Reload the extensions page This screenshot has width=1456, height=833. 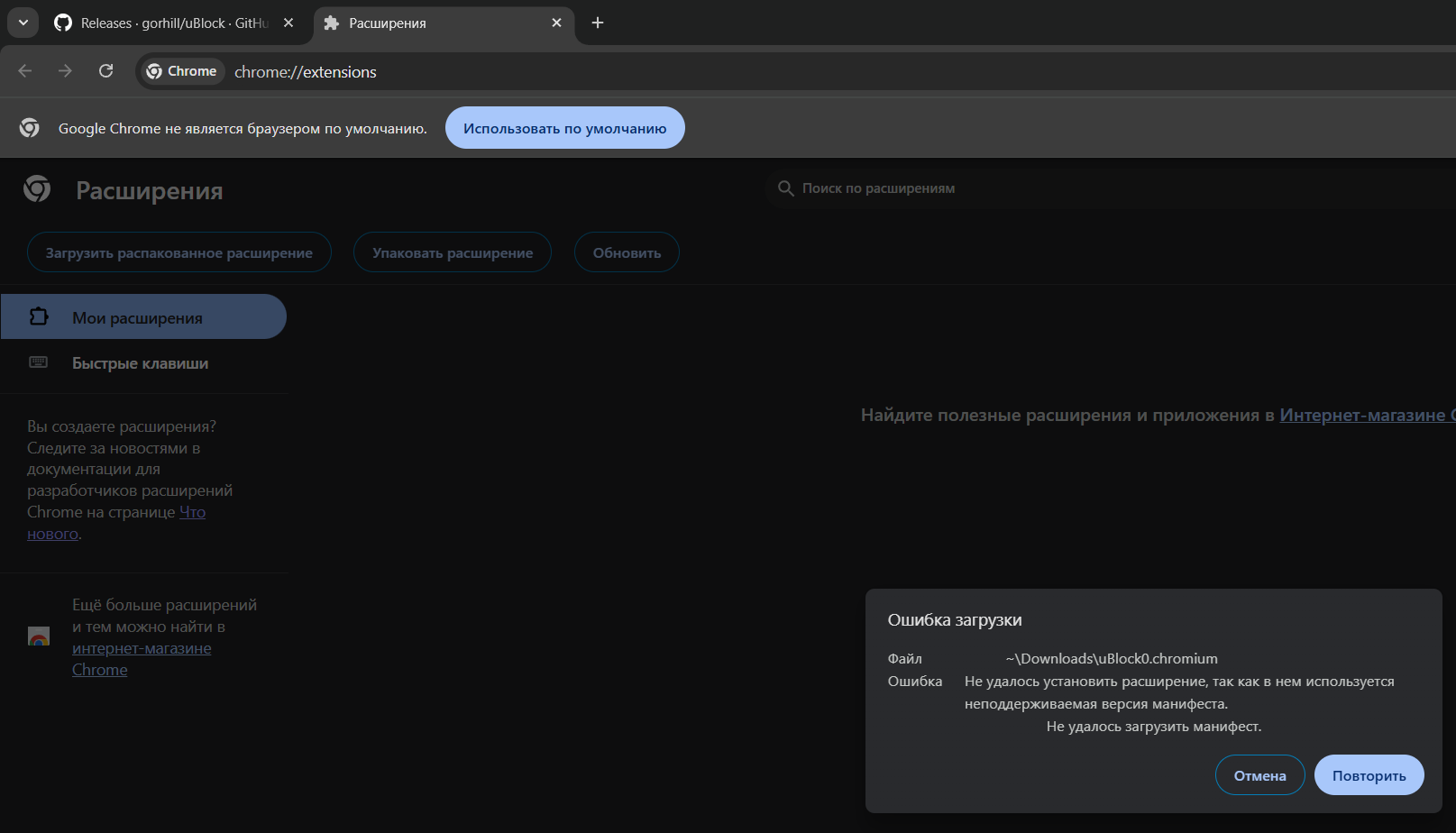pos(106,71)
